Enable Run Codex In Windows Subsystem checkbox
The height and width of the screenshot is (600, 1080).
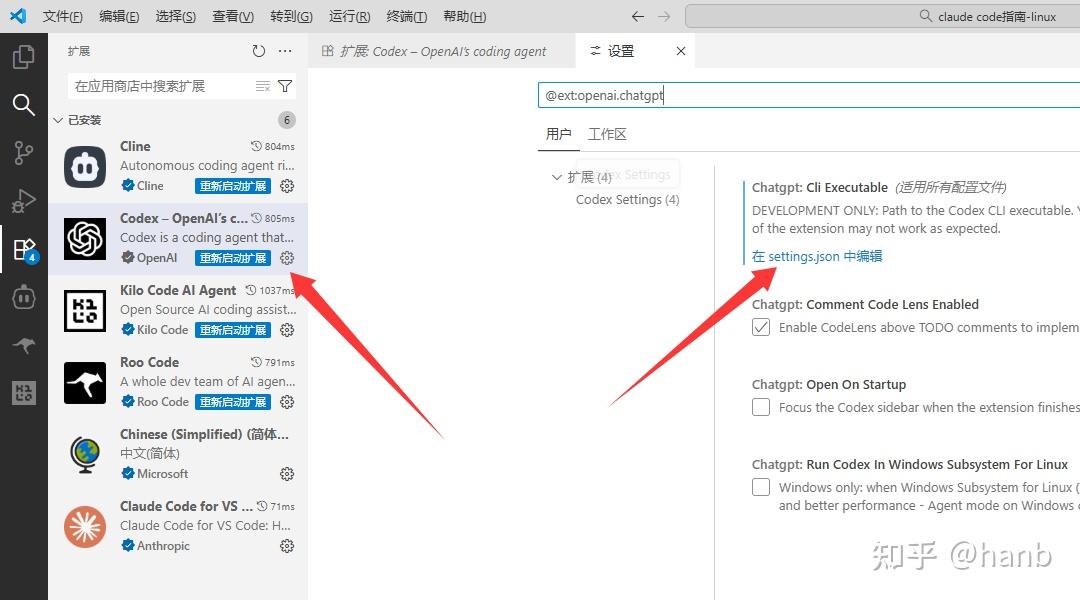tap(761, 487)
